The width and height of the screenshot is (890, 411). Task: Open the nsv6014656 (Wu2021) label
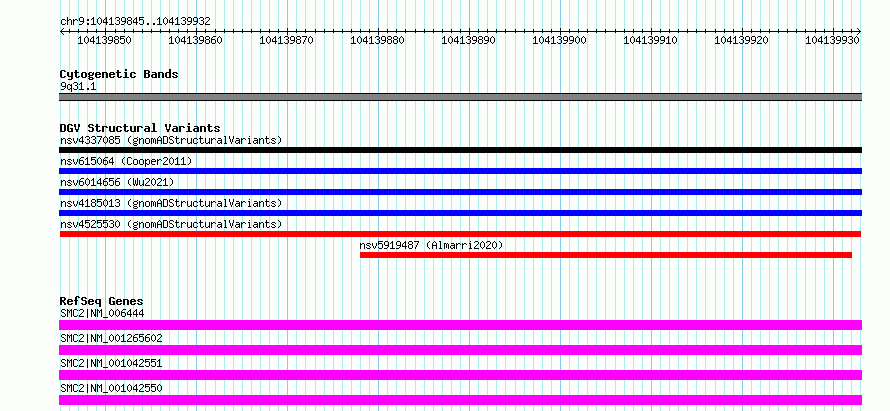(117, 182)
